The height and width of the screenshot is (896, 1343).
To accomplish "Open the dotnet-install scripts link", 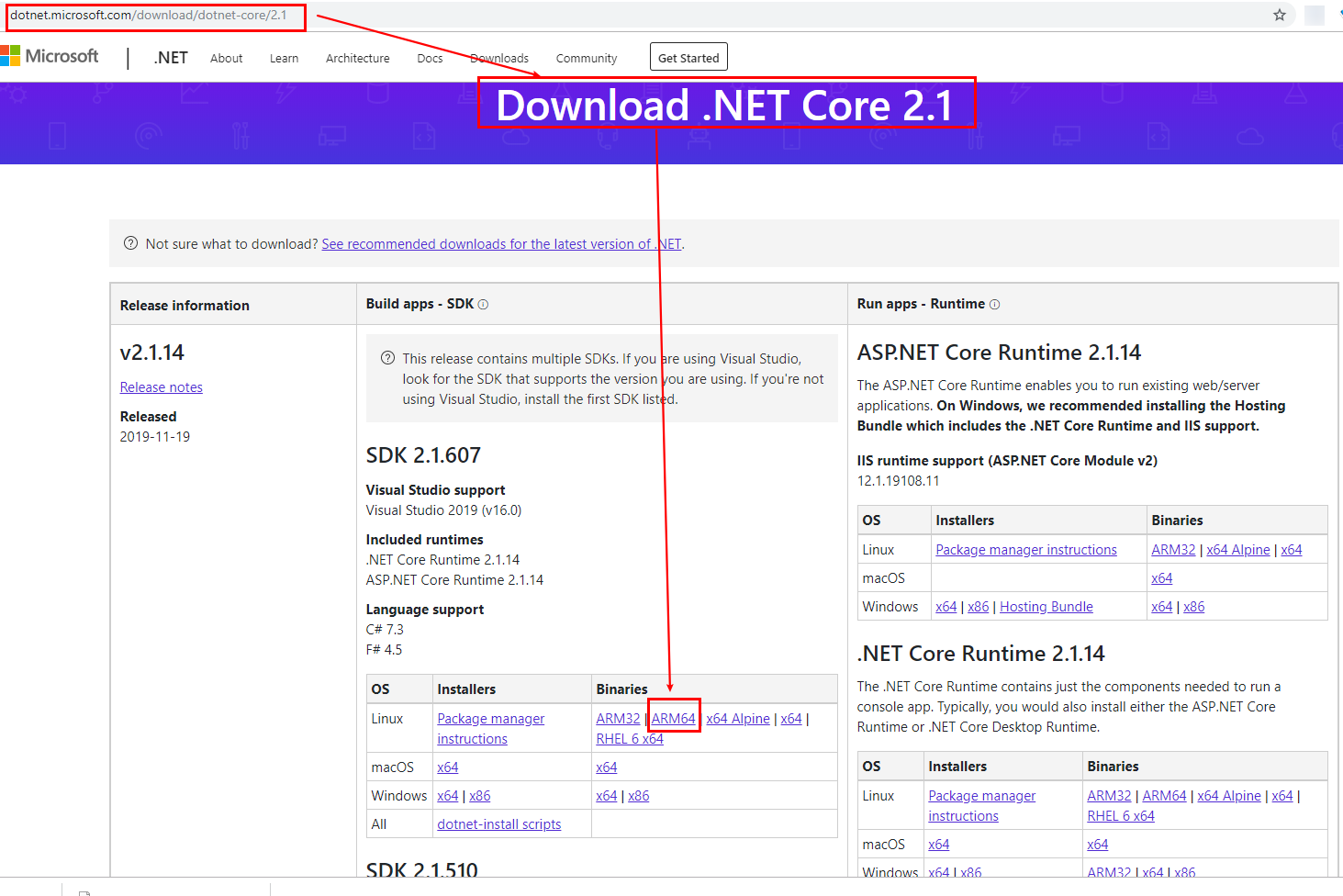I will 499,824.
